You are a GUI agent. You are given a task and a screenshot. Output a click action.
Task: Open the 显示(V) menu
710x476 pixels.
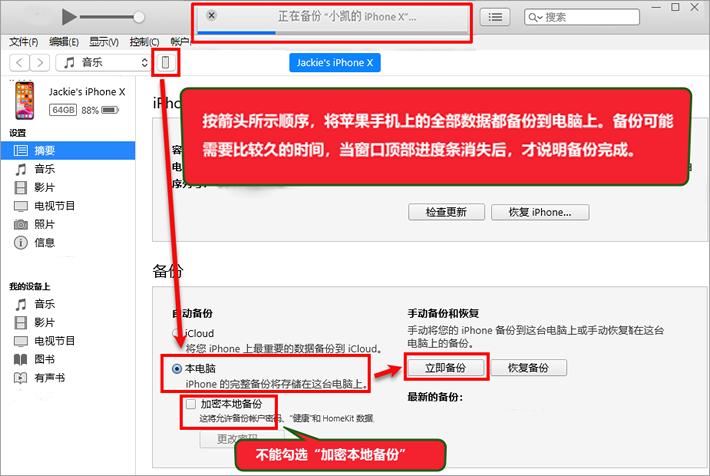[x=104, y=42]
